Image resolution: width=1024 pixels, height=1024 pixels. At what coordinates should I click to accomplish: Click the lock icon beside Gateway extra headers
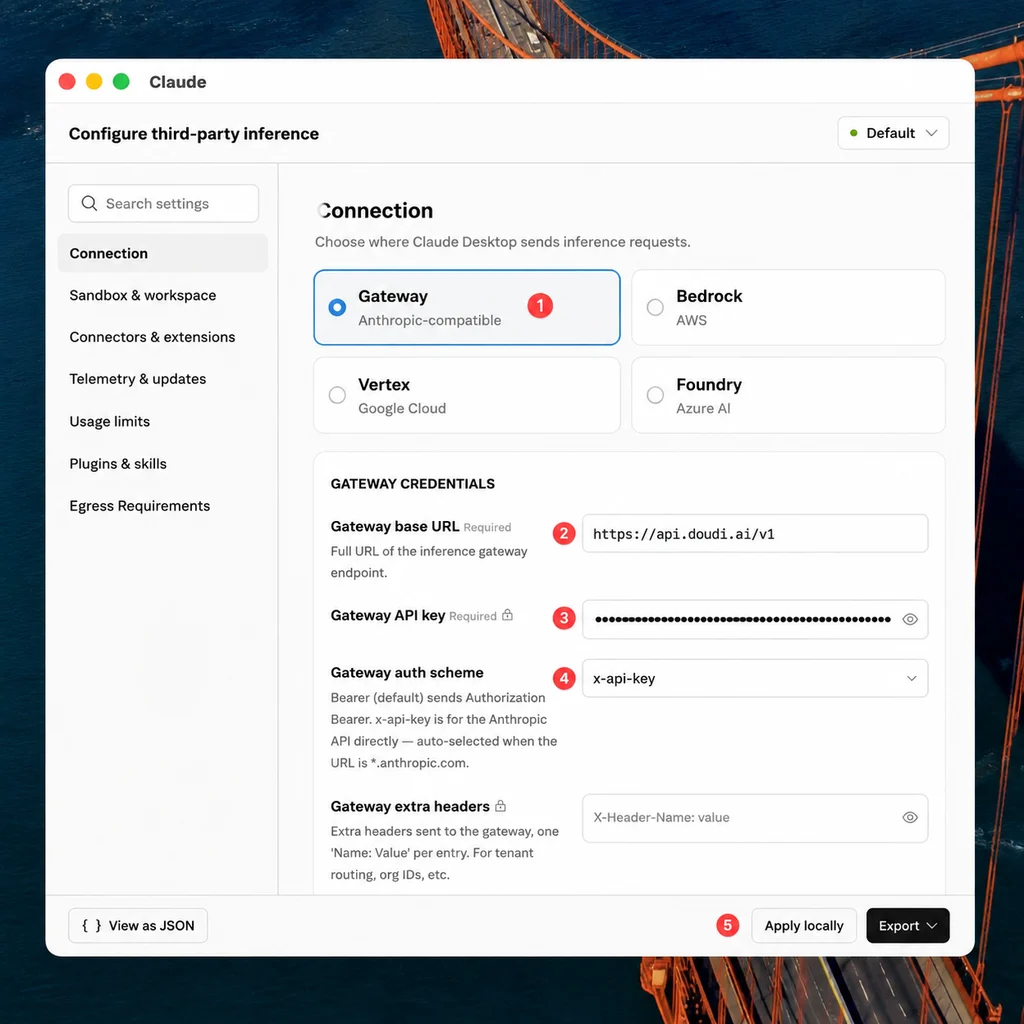500,806
